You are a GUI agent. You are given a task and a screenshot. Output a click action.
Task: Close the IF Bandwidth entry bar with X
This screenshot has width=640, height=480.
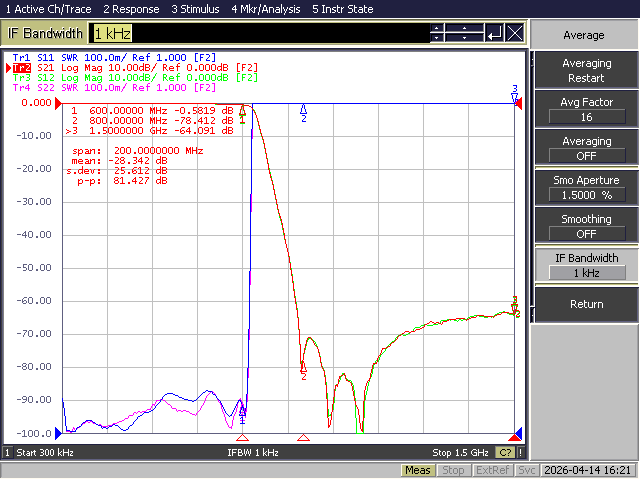pyautogui.click(x=515, y=33)
